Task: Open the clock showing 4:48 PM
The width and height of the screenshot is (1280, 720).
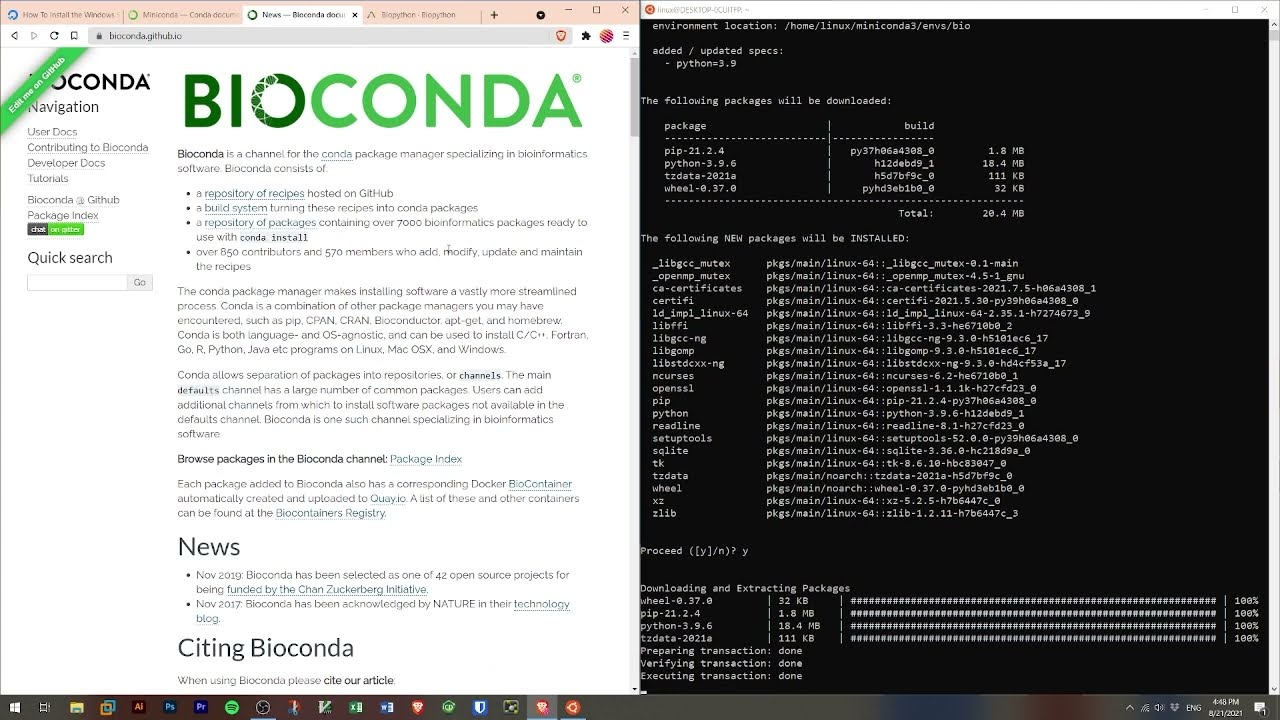Action: (1225, 708)
